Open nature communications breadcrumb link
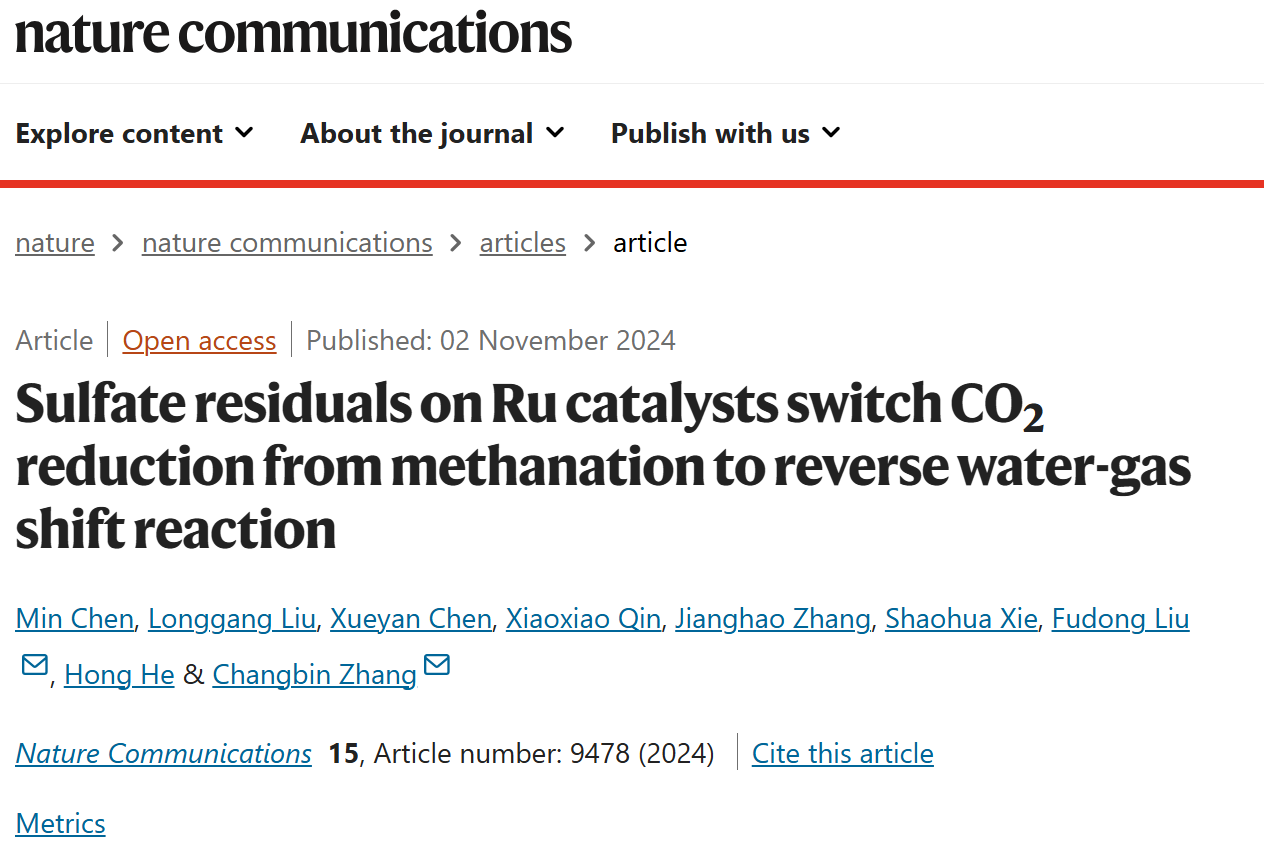The height and width of the screenshot is (855, 1264). coord(287,243)
